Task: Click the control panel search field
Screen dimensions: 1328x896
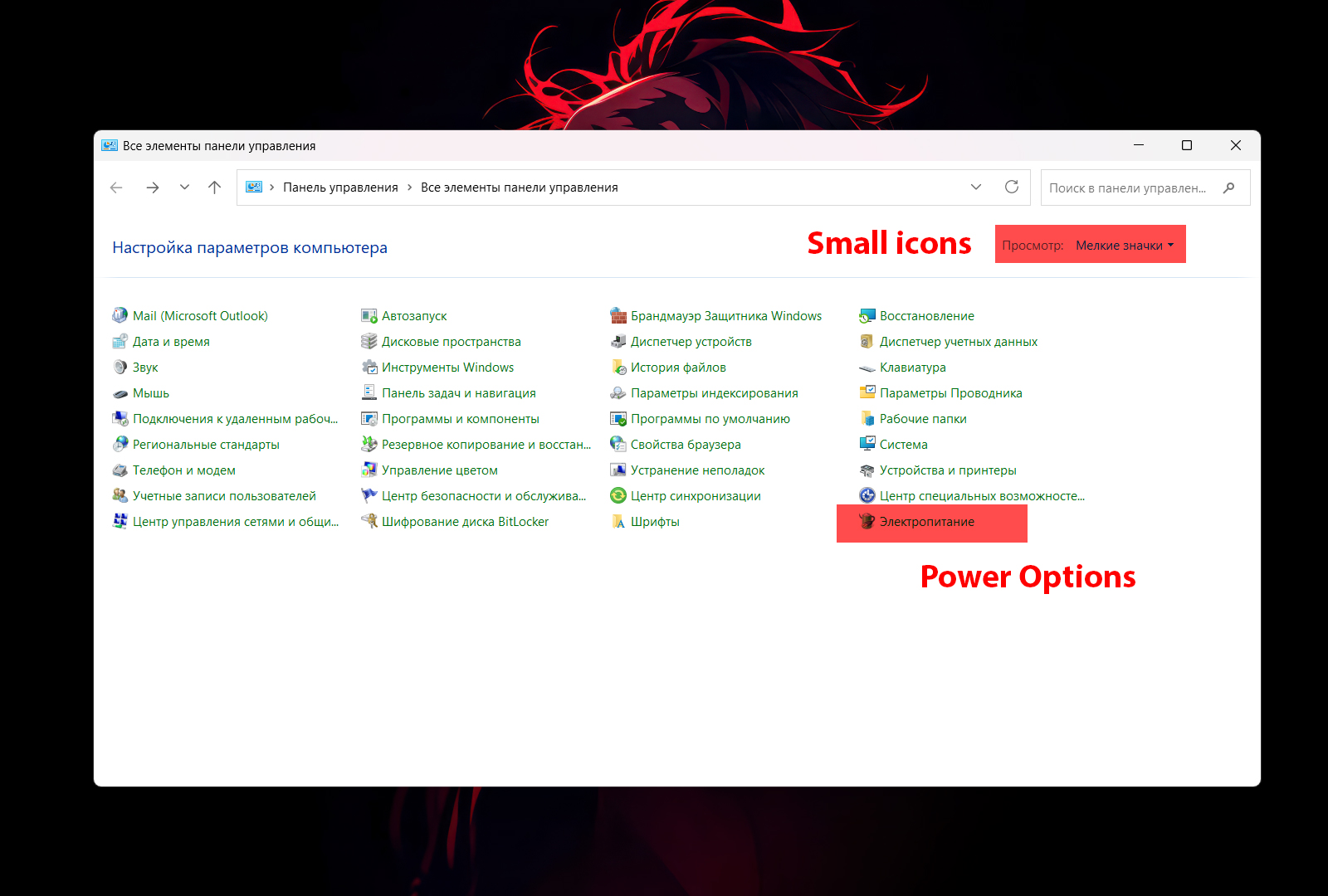Action: click(1145, 187)
